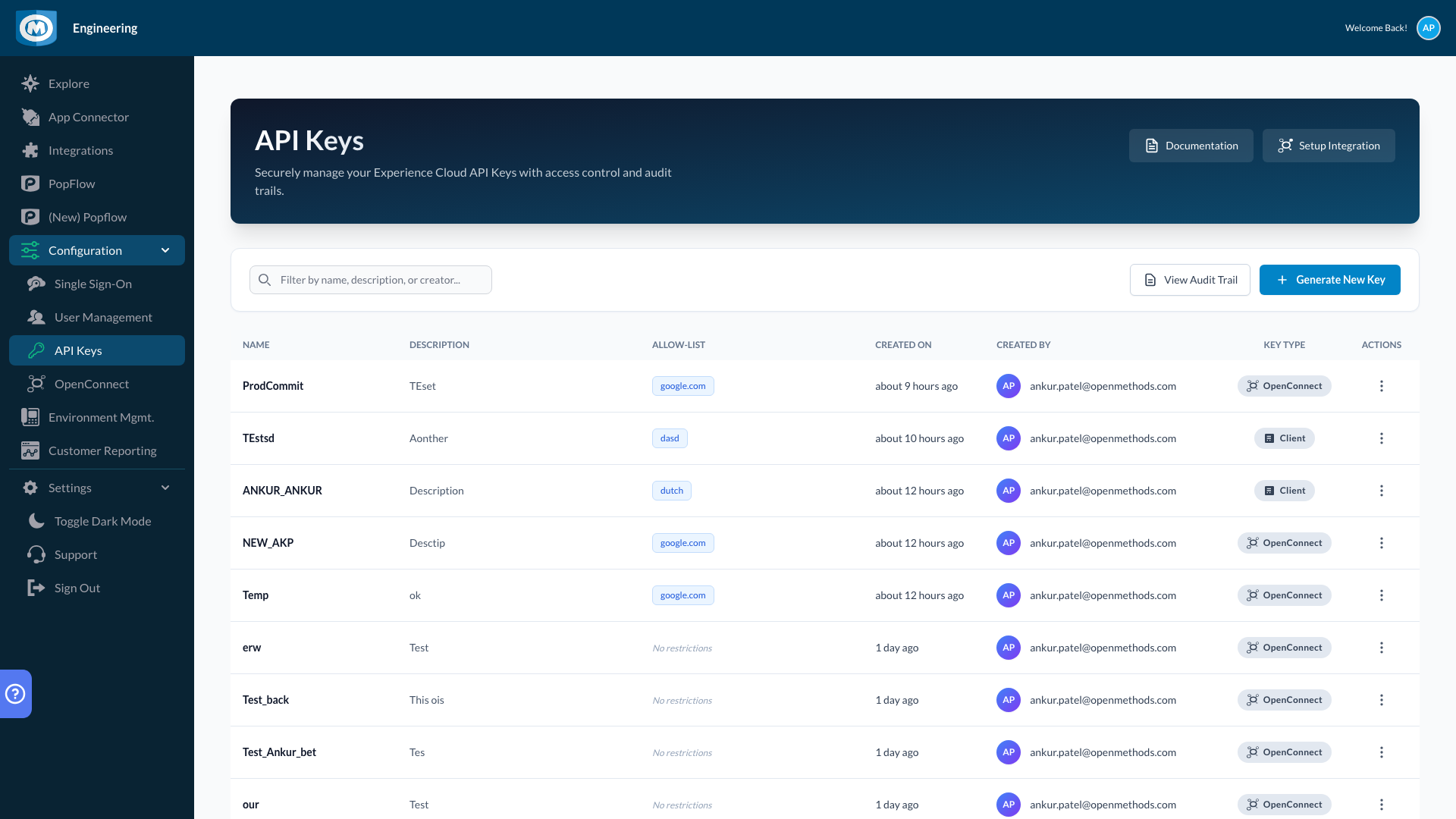Screen dimensions: 1456x819
Task: Click the Environment Mgmt. icon
Action: (30, 417)
